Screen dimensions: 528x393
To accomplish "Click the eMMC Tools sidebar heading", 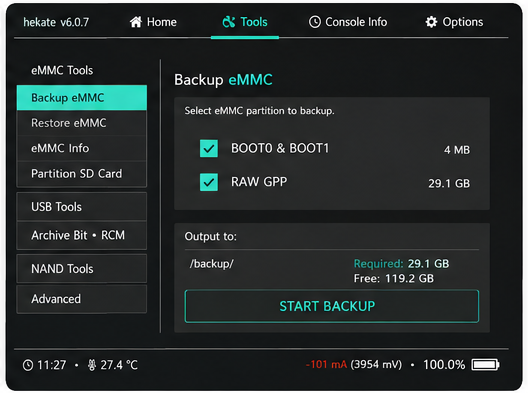I will pos(62,70).
